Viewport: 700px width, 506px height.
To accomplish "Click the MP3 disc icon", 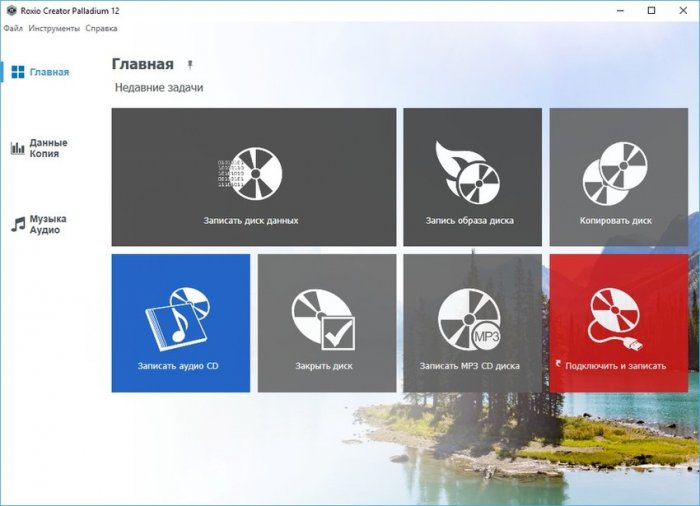I will click(x=469, y=319).
